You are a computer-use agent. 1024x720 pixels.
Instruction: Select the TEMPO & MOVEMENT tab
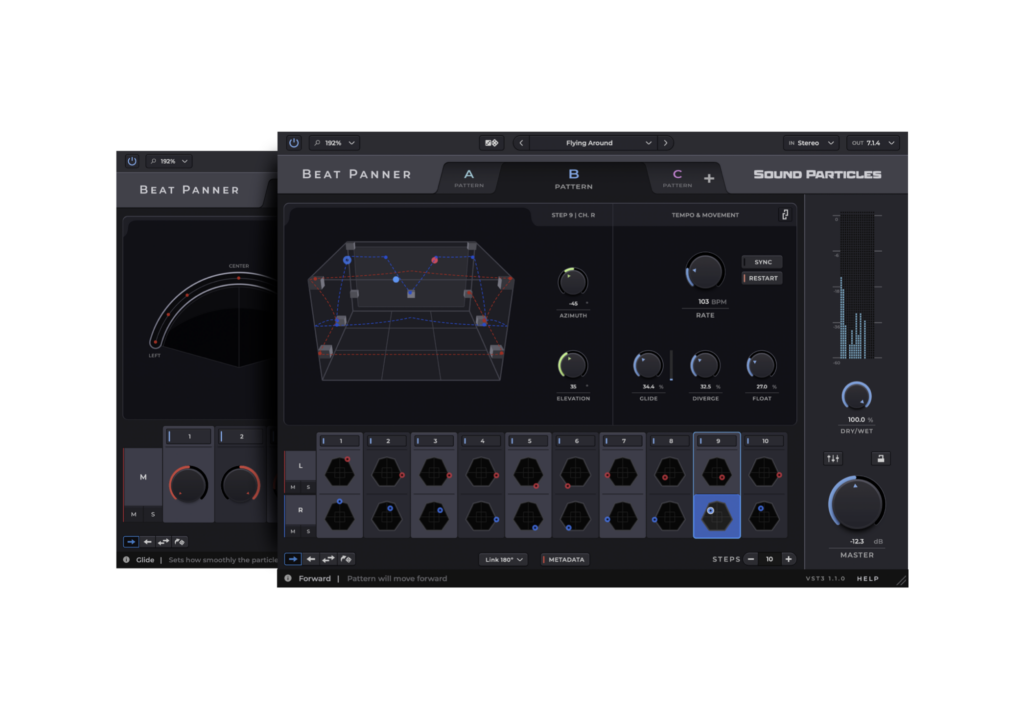pos(705,215)
